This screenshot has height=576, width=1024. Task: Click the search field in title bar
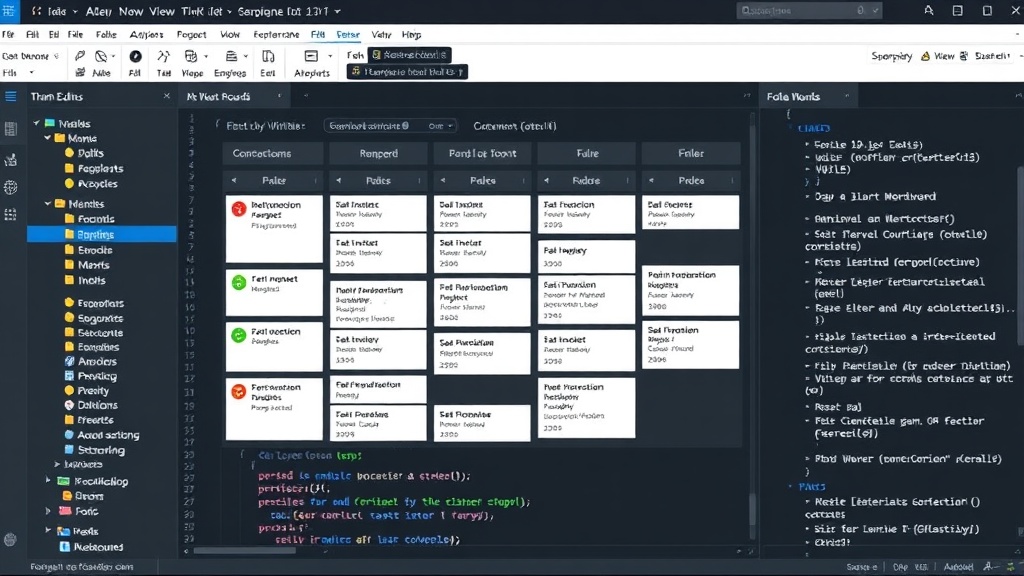810,10
